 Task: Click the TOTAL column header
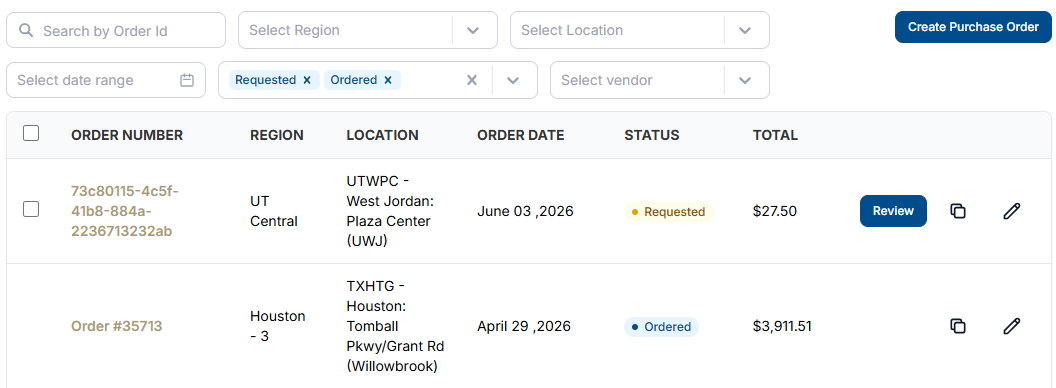tap(775, 135)
